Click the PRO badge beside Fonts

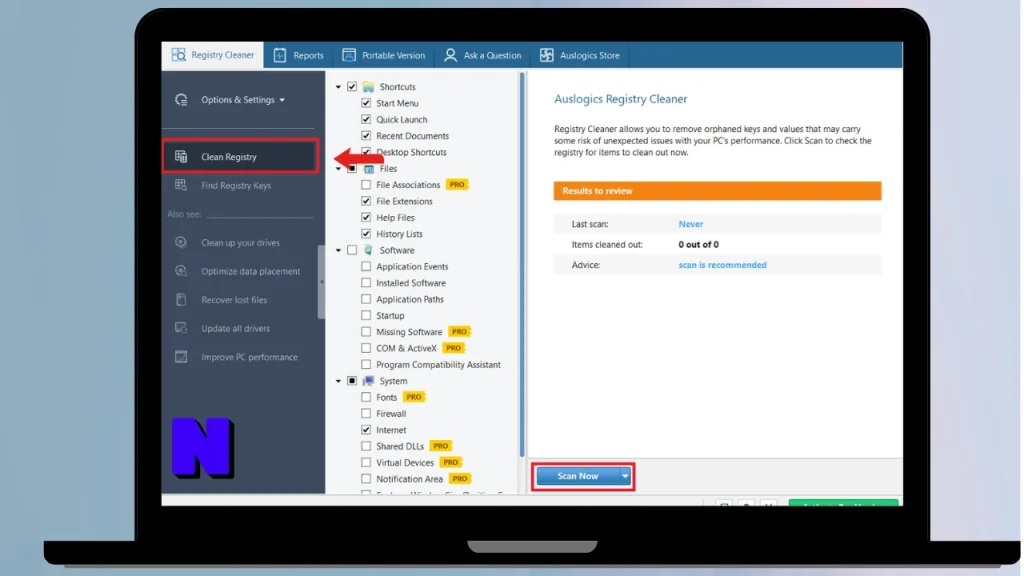tap(414, 397)
